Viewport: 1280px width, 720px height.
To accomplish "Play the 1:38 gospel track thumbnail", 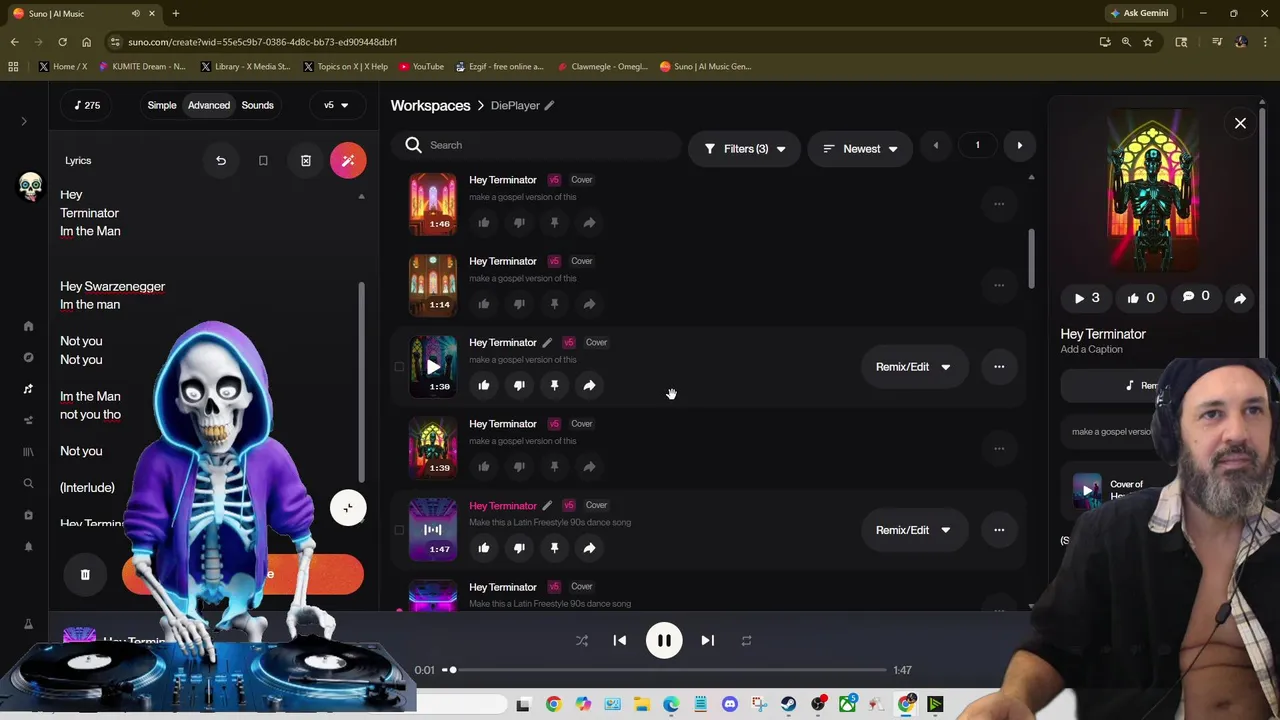I will pos(433,366).
